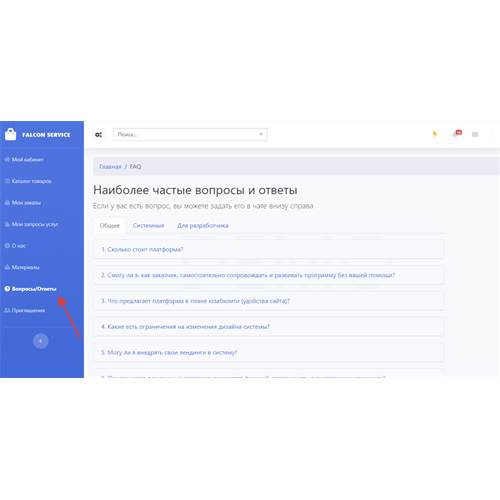This screenshot has height=500, width=500.
Task: Open the settings gears icon in top bar
Action: pyautogui.click(x=98, y=135)
